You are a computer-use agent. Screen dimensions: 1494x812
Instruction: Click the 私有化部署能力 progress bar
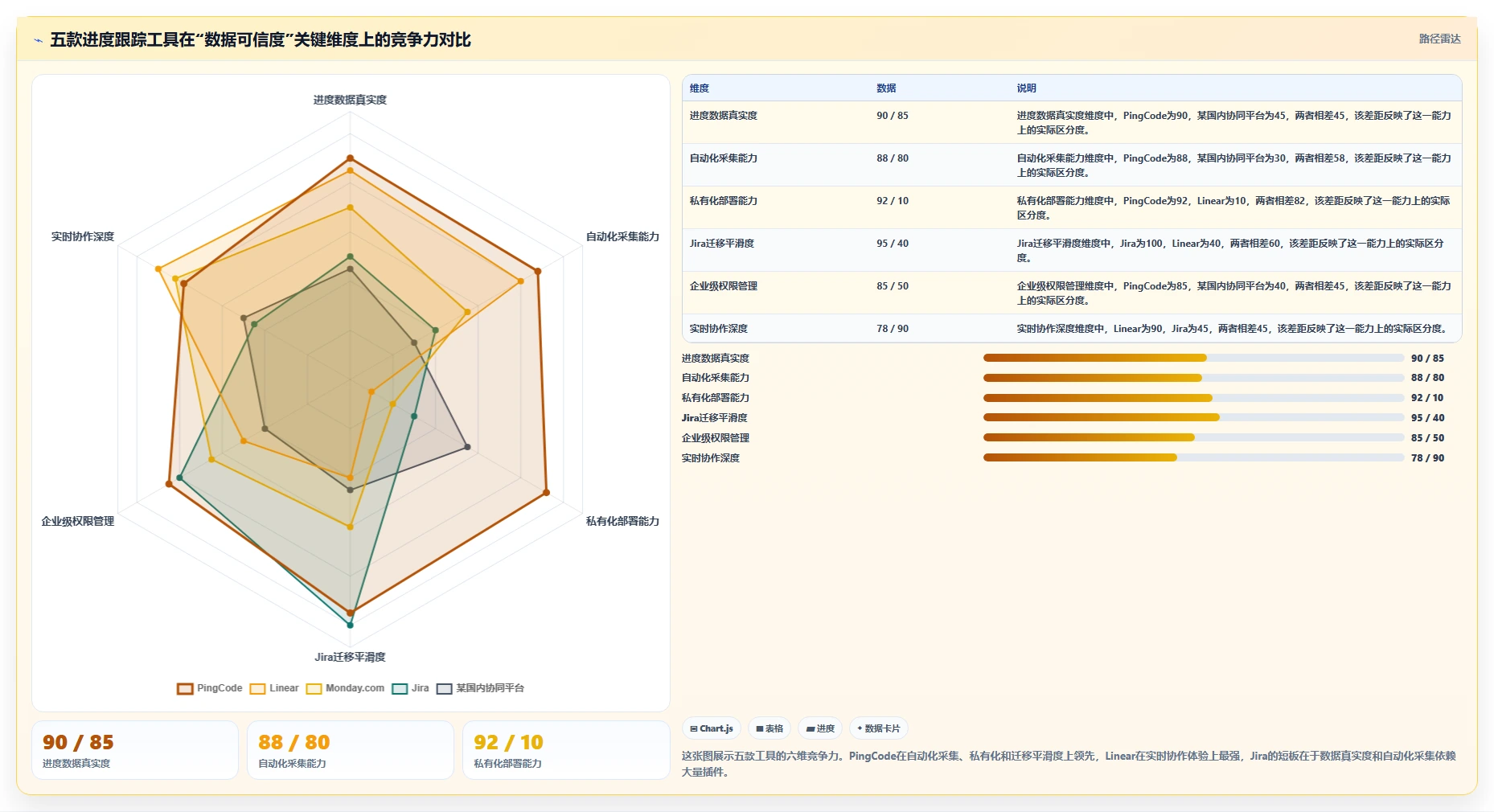[1193, 398]
